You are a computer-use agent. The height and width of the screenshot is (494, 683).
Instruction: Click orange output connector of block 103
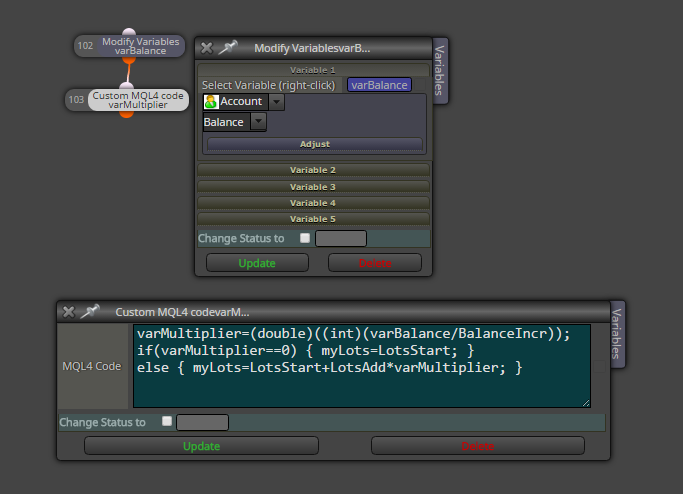tap(126, 114)
